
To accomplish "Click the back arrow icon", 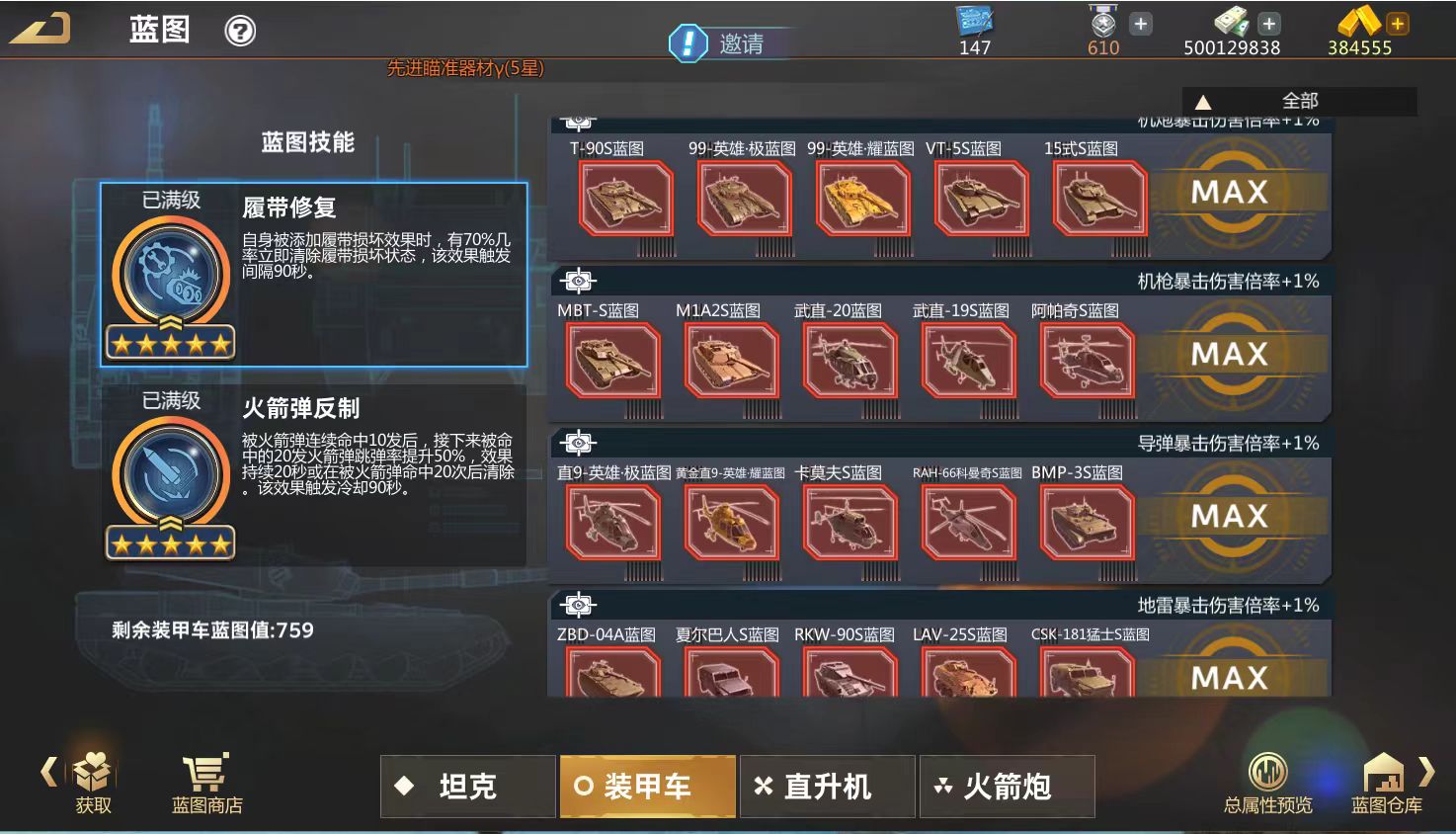I will pyautogui.click(x=40, y=29).
